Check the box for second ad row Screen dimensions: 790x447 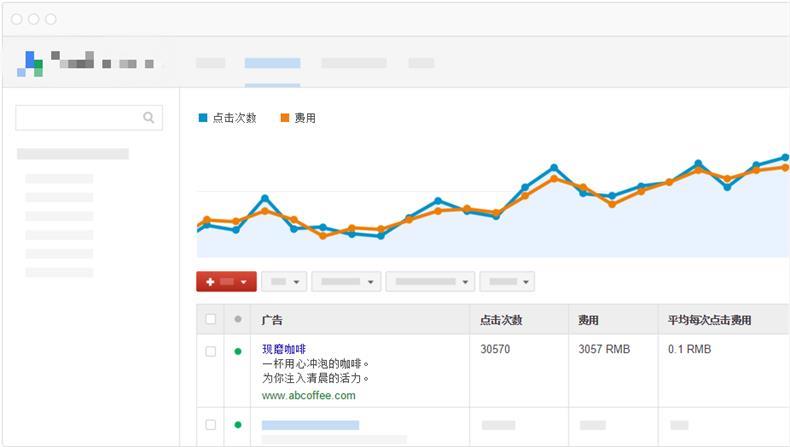point(211,425)
